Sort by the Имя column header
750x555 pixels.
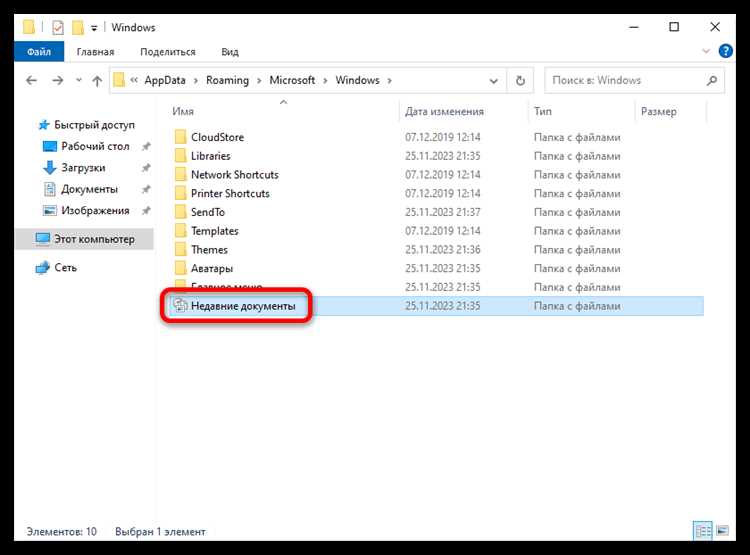[183, 111]
